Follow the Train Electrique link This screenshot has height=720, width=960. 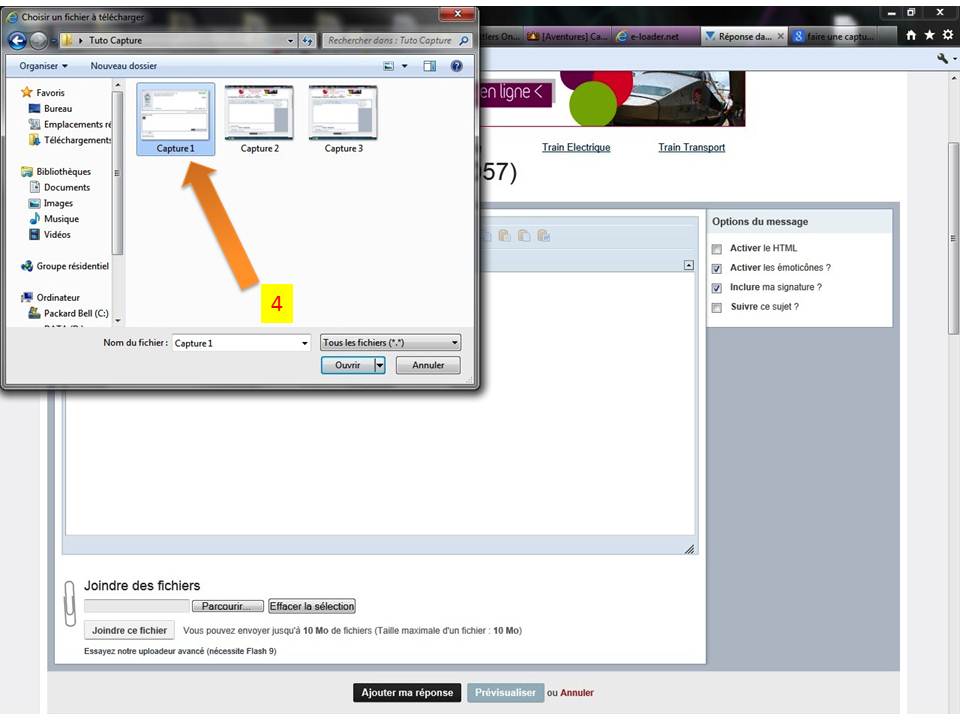click(x=576, y=147)
